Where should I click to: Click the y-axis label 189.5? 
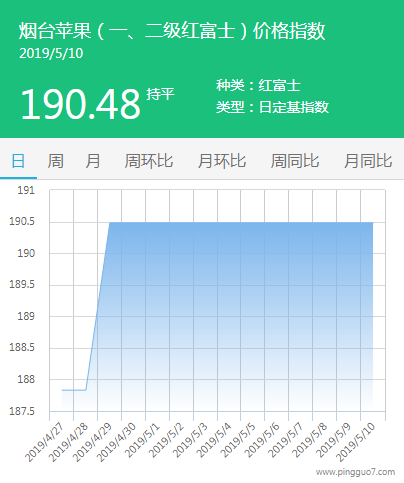[22, 285]
